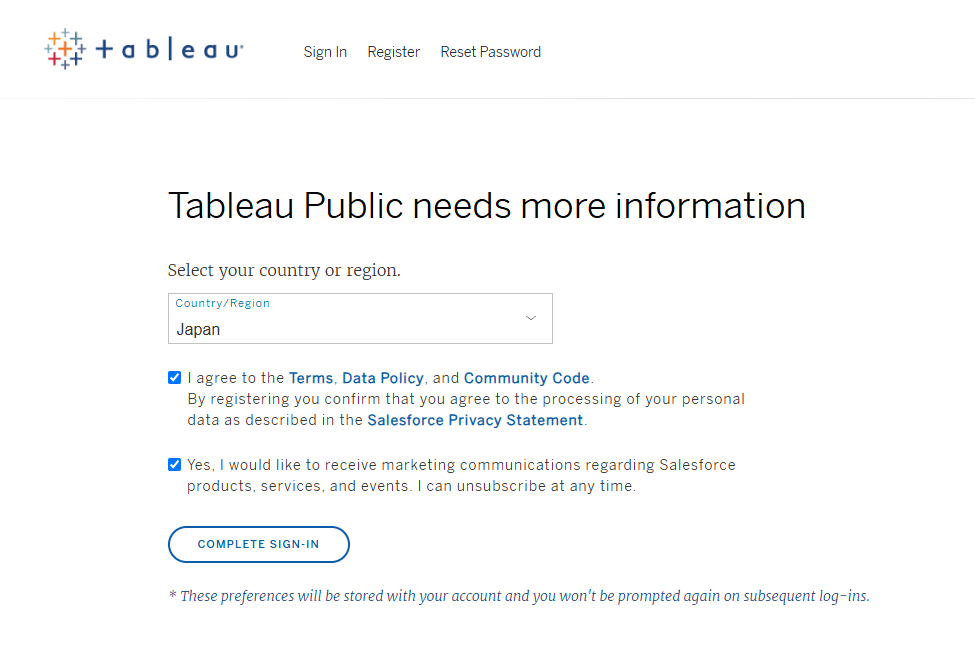Uncheck the marketing communications checkbox
The width and height of the screenshot is (975, 656).
coord(175,464)
